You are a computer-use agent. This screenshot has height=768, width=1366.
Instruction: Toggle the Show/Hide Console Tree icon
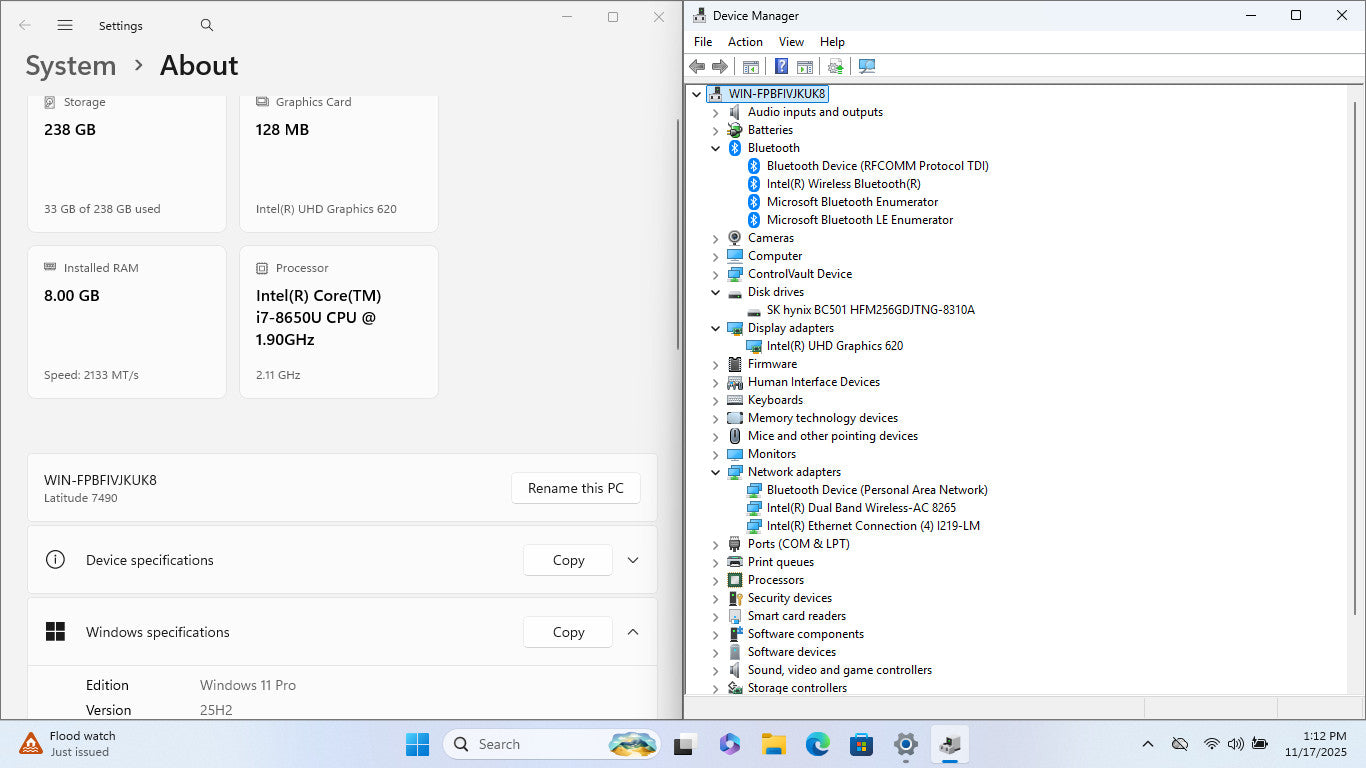pyautogui.click(x=750, y=67)
